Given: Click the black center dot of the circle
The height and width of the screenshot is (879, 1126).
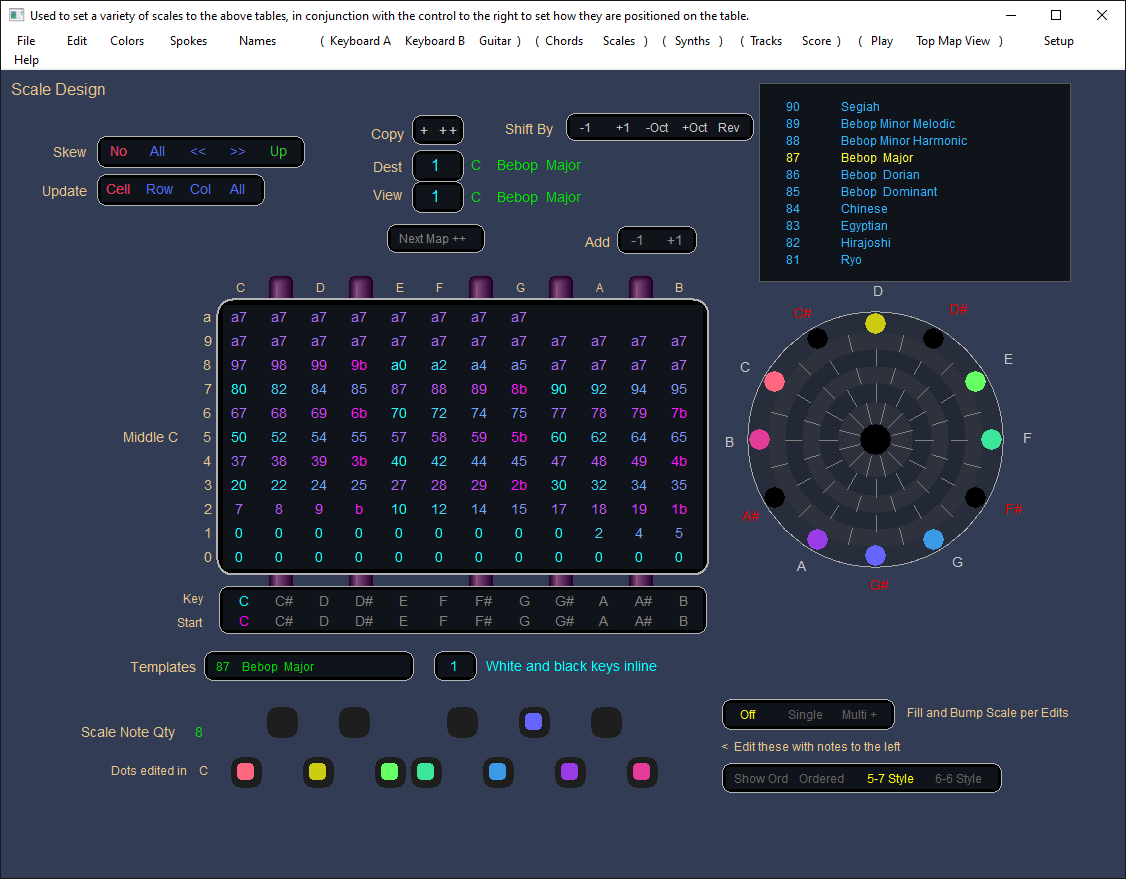Looking at the screenshot, I should click(875, 438).
